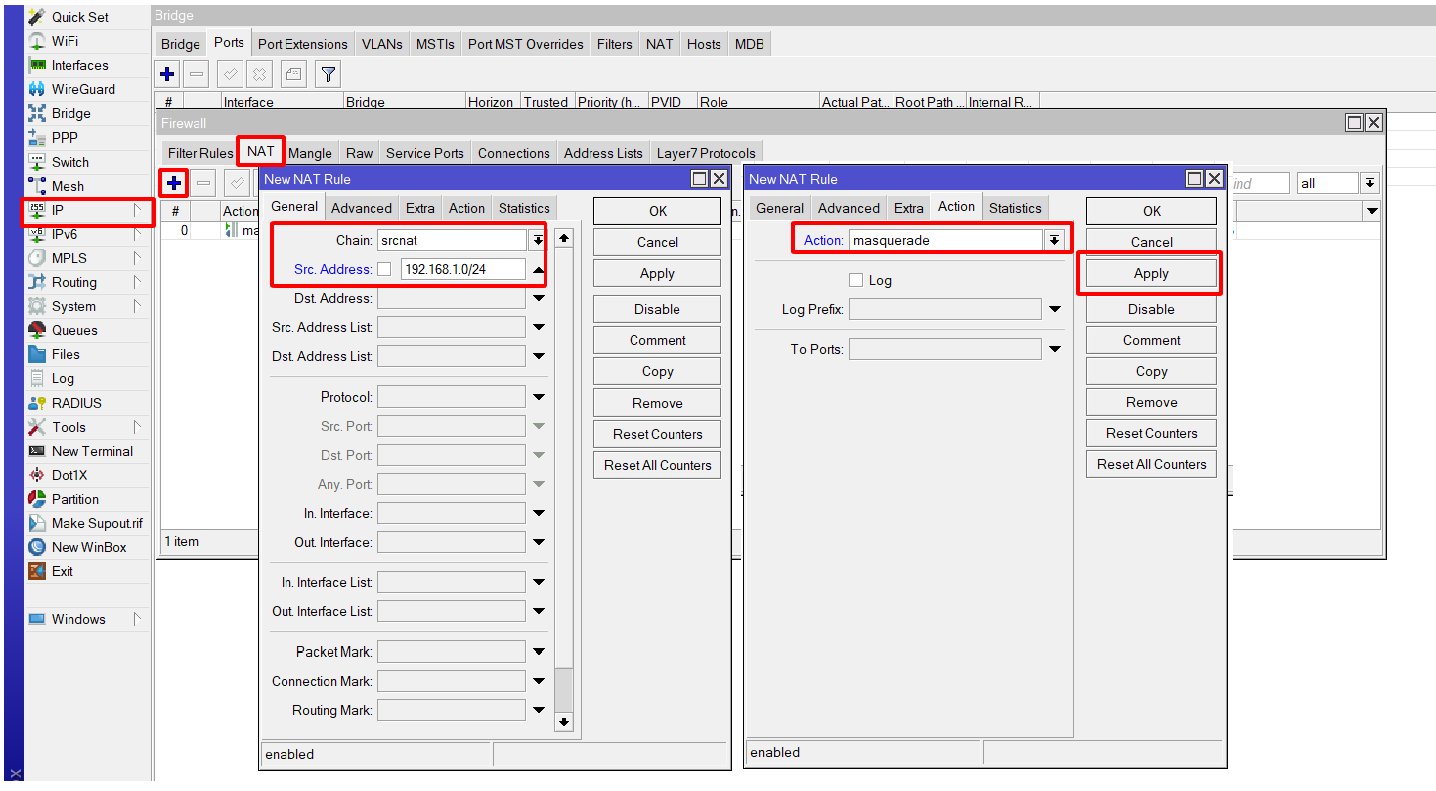Click the filter funnel icon in Bridge toolbar
The width and height of the screenshot is (1436, 791).
[328, 74]
